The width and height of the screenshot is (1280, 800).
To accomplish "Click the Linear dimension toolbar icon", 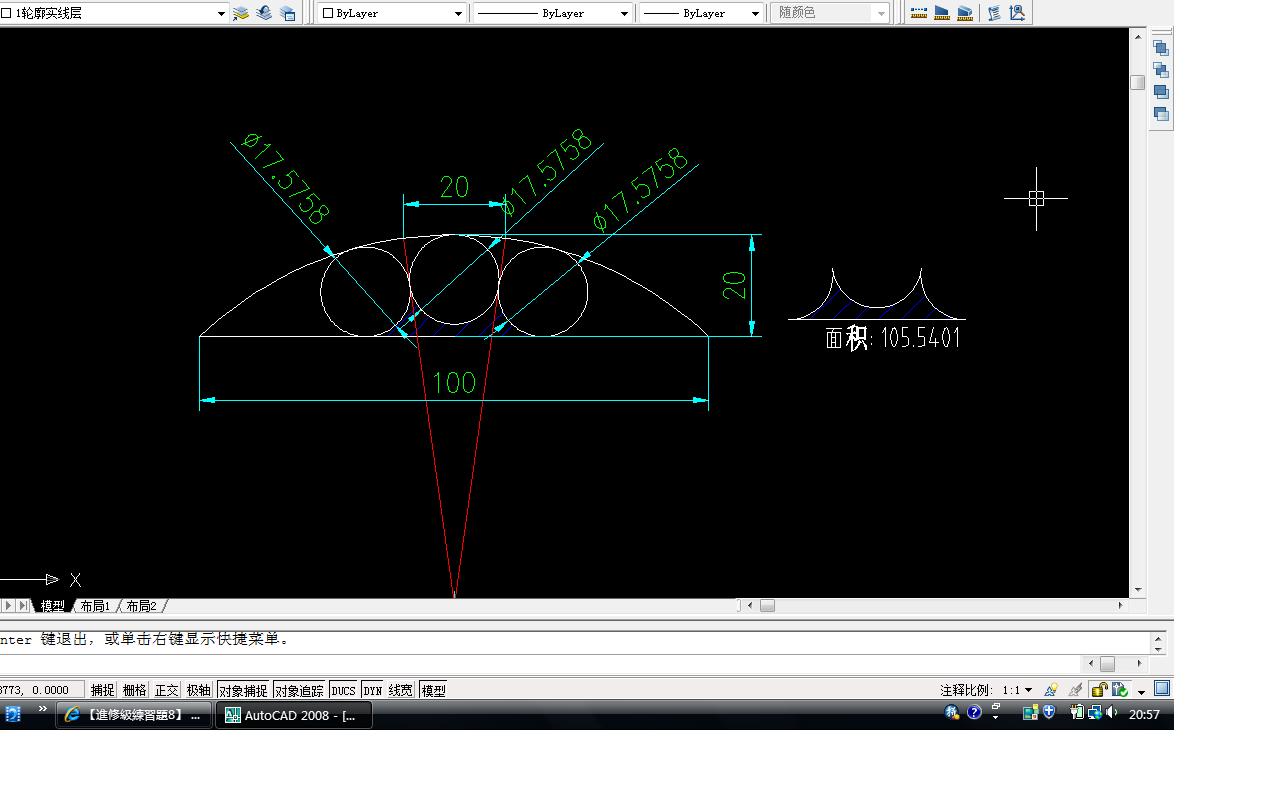I will tap(918, 13).
